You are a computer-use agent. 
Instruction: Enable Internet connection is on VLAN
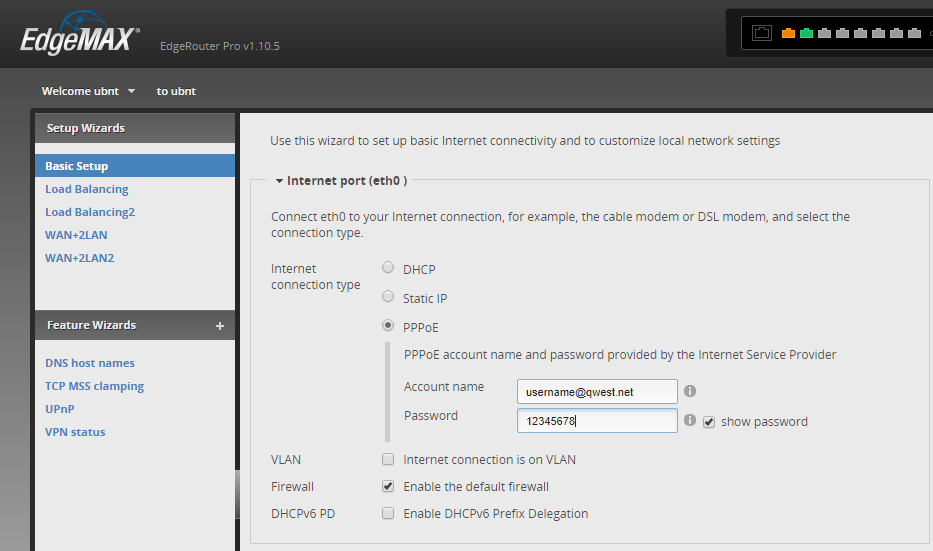tap(388, 459)
